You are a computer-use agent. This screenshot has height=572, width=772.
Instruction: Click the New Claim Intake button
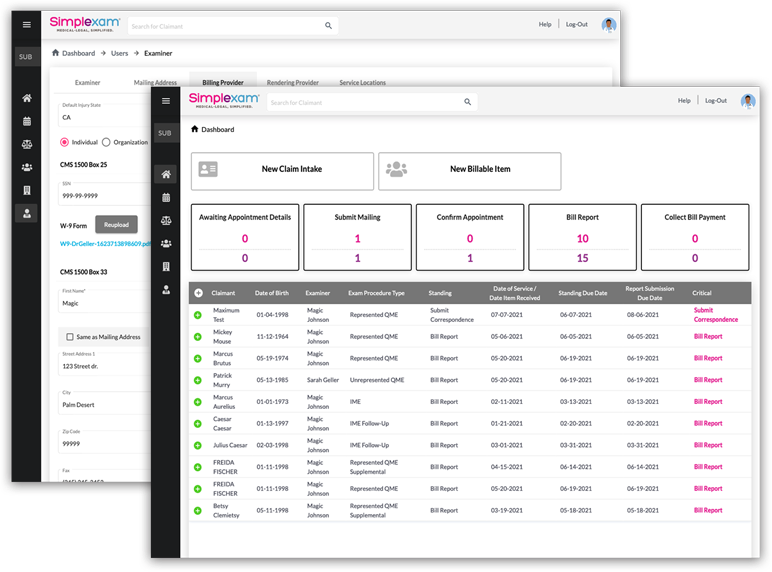(x=282, y=170)
